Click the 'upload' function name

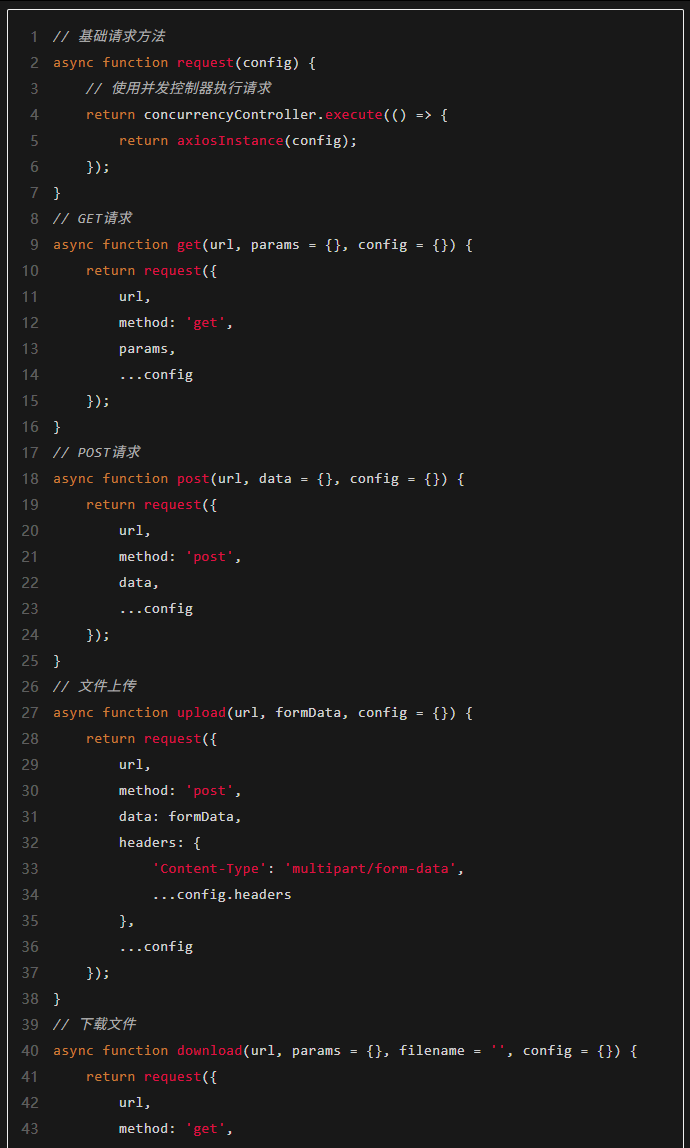coord(201,712)
